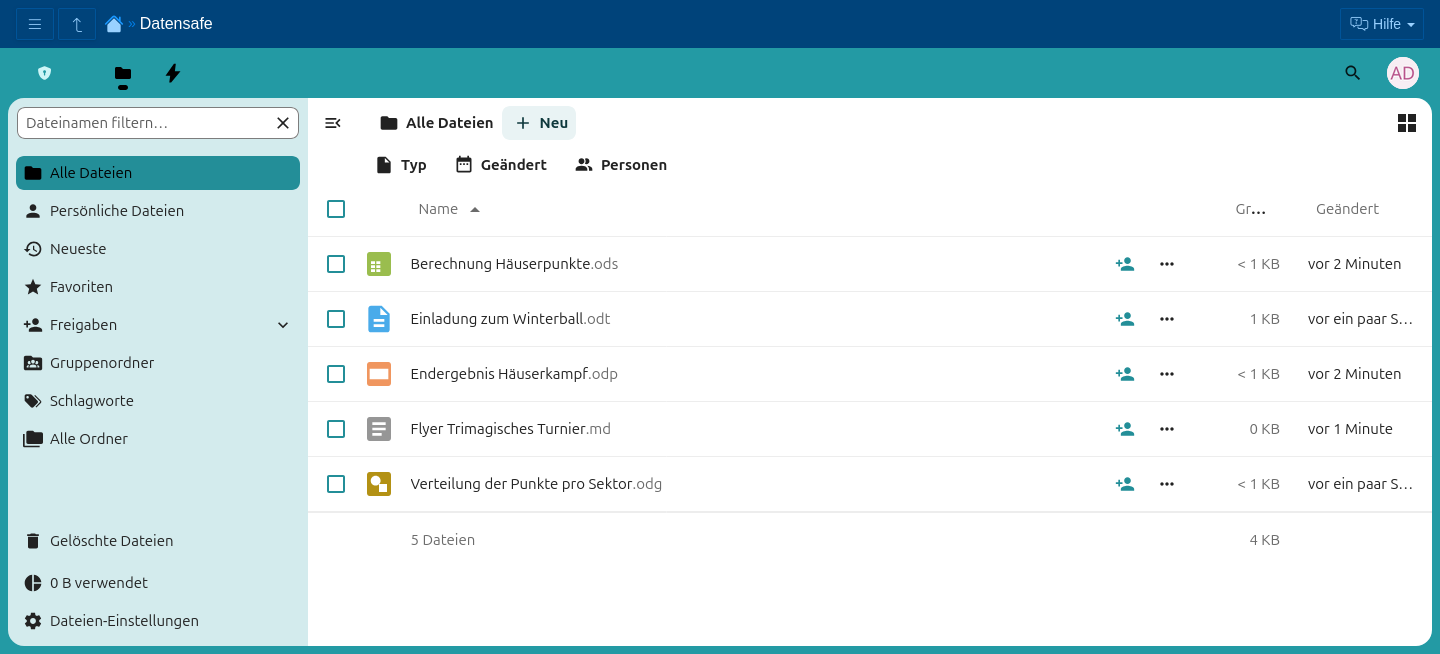Screen dimensions: 1440x654
Task: Tick the Flyer Trimagisches Turnier checkbox
Action: (336, 429)
